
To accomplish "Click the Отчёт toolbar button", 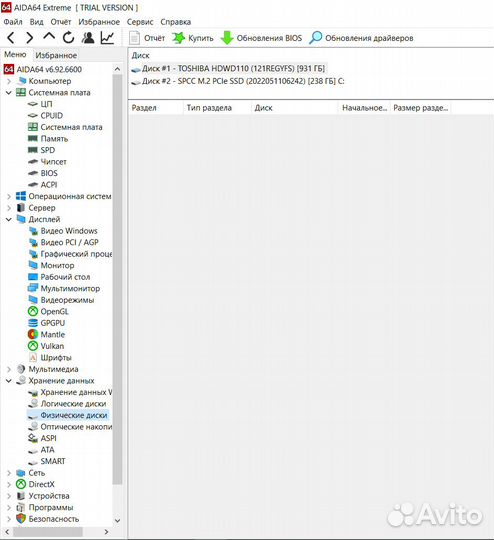I will [147, 38].
